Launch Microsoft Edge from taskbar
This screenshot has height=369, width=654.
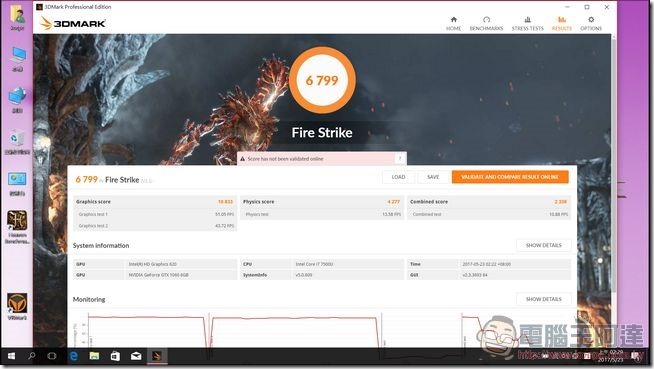[x=74, y=356]
